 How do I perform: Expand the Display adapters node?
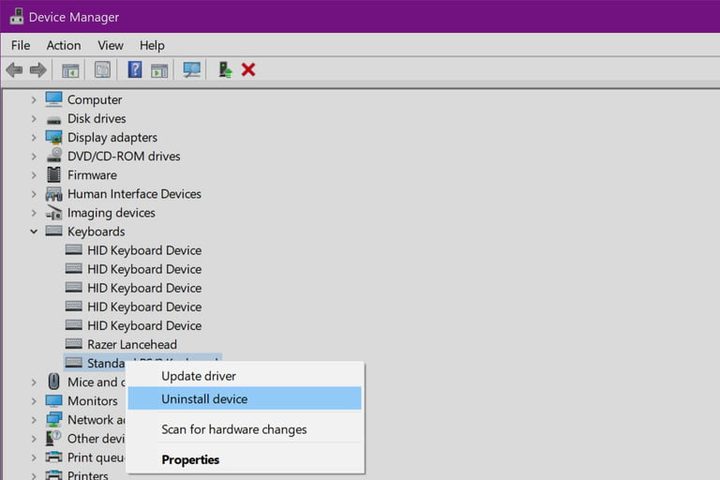tap(33, 137)
